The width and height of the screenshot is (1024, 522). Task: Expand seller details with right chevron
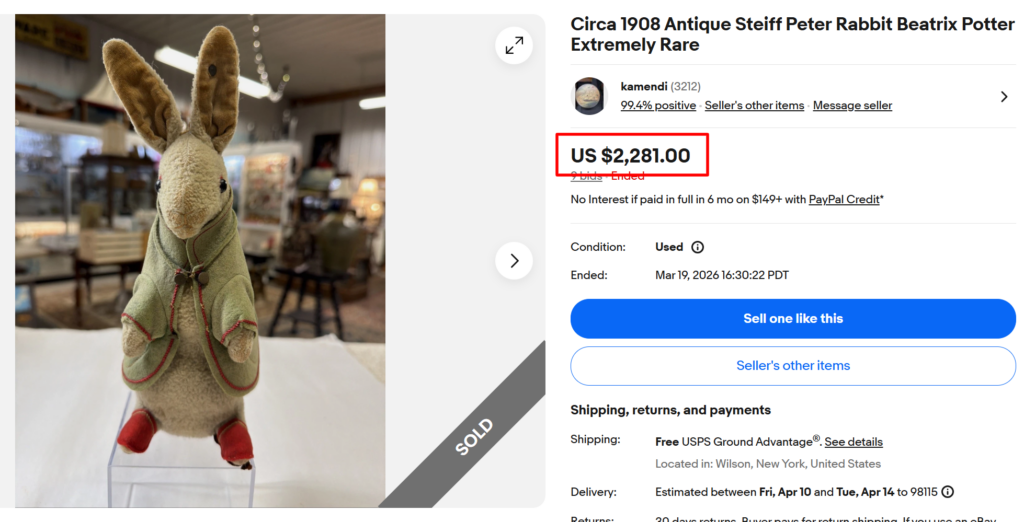[x=1003, y=97]
